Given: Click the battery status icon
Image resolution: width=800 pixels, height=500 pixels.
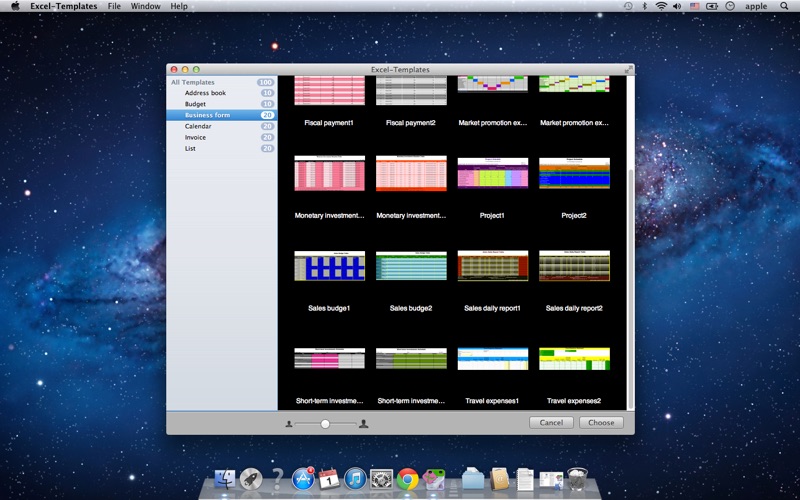Looking at the screenshot, I should [712, 6].
